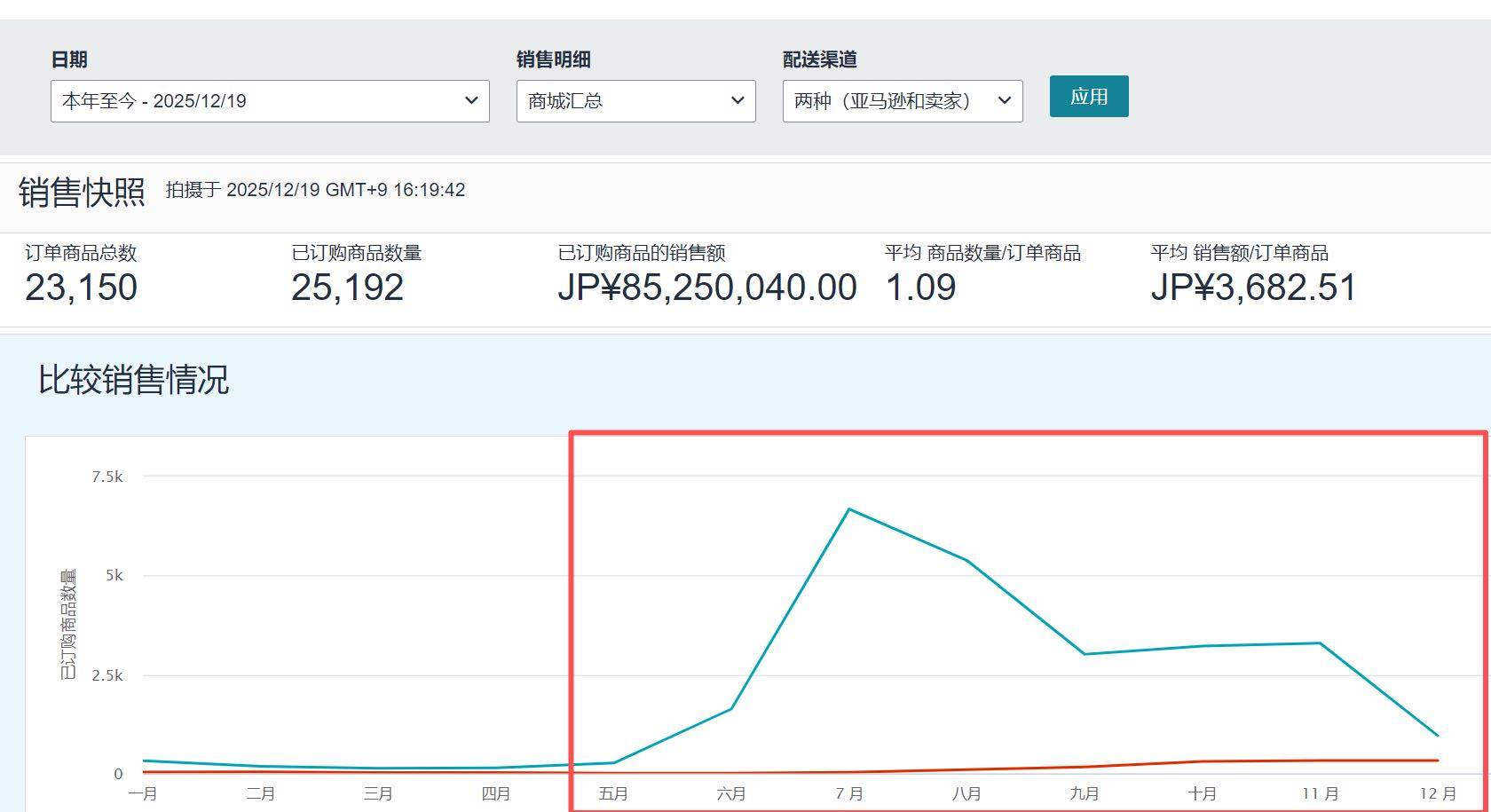
Task: Click the 比较销售情况 chart title
Action: click(x=133, y=380)
